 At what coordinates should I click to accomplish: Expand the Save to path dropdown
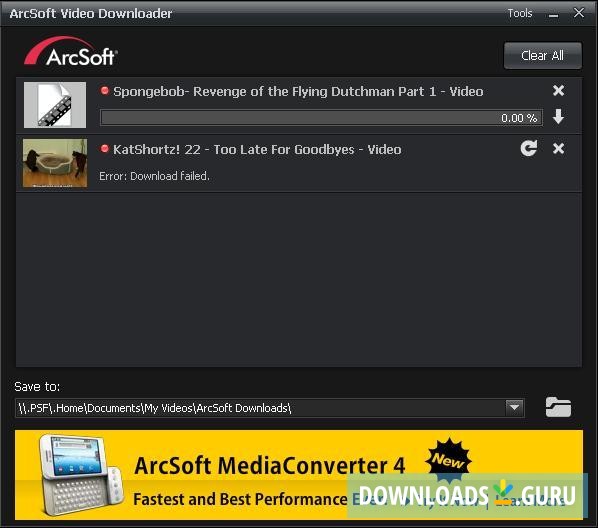(514, 408)
